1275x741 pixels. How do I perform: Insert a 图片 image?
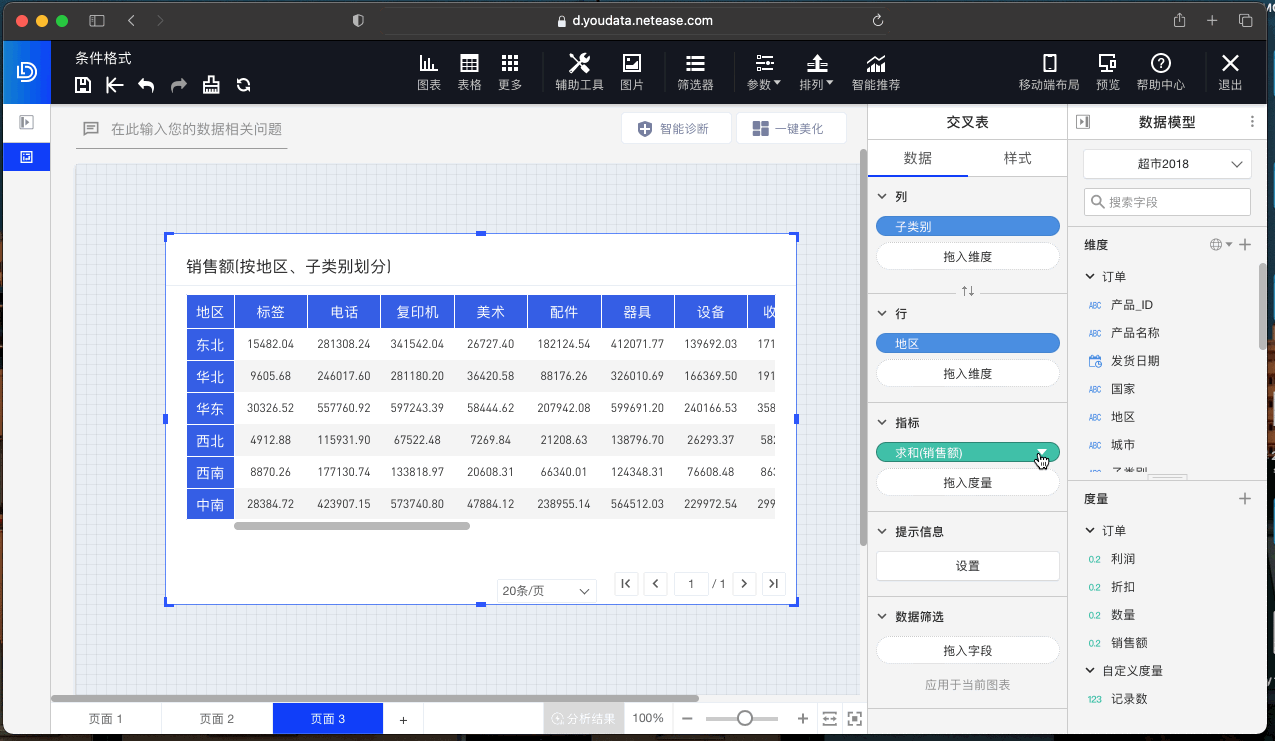point(632,72)
